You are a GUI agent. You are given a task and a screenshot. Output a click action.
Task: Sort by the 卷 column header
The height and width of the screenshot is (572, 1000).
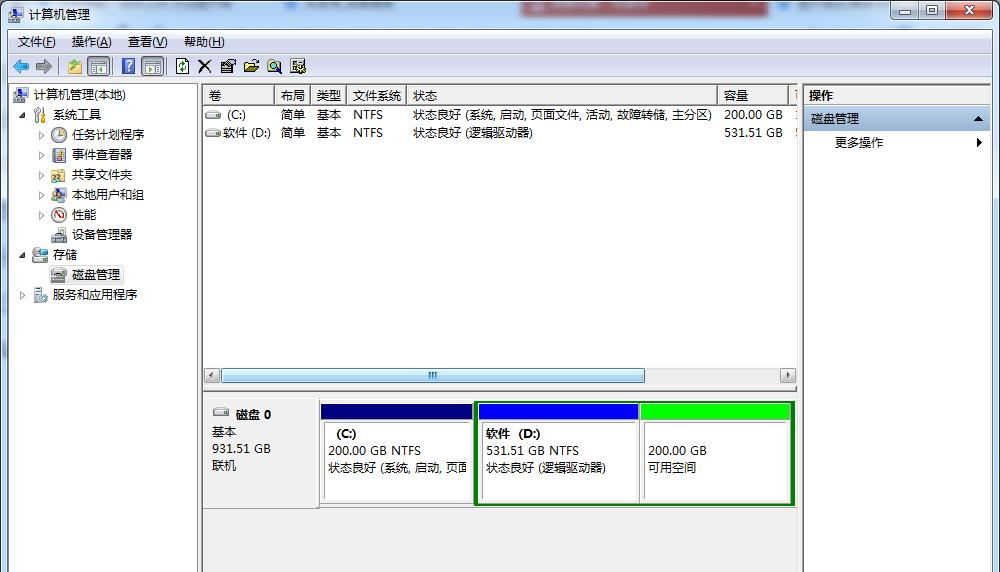pos(239,96)
